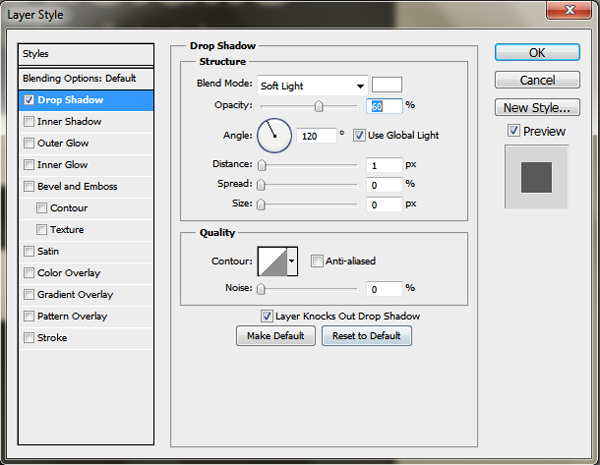Image resolution: width=600 pixels, height=465 pixels.
Task: Click the Distance value field
Action: pos(383,165)
